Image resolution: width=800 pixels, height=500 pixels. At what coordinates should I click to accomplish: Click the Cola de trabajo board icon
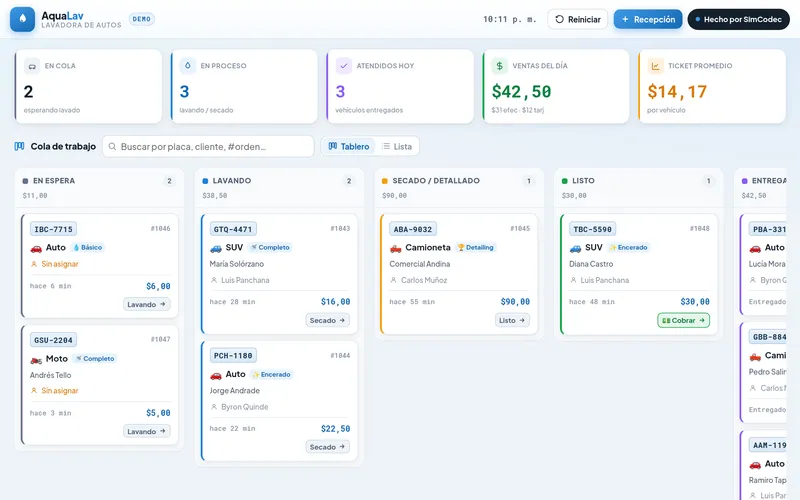(19, 146)
